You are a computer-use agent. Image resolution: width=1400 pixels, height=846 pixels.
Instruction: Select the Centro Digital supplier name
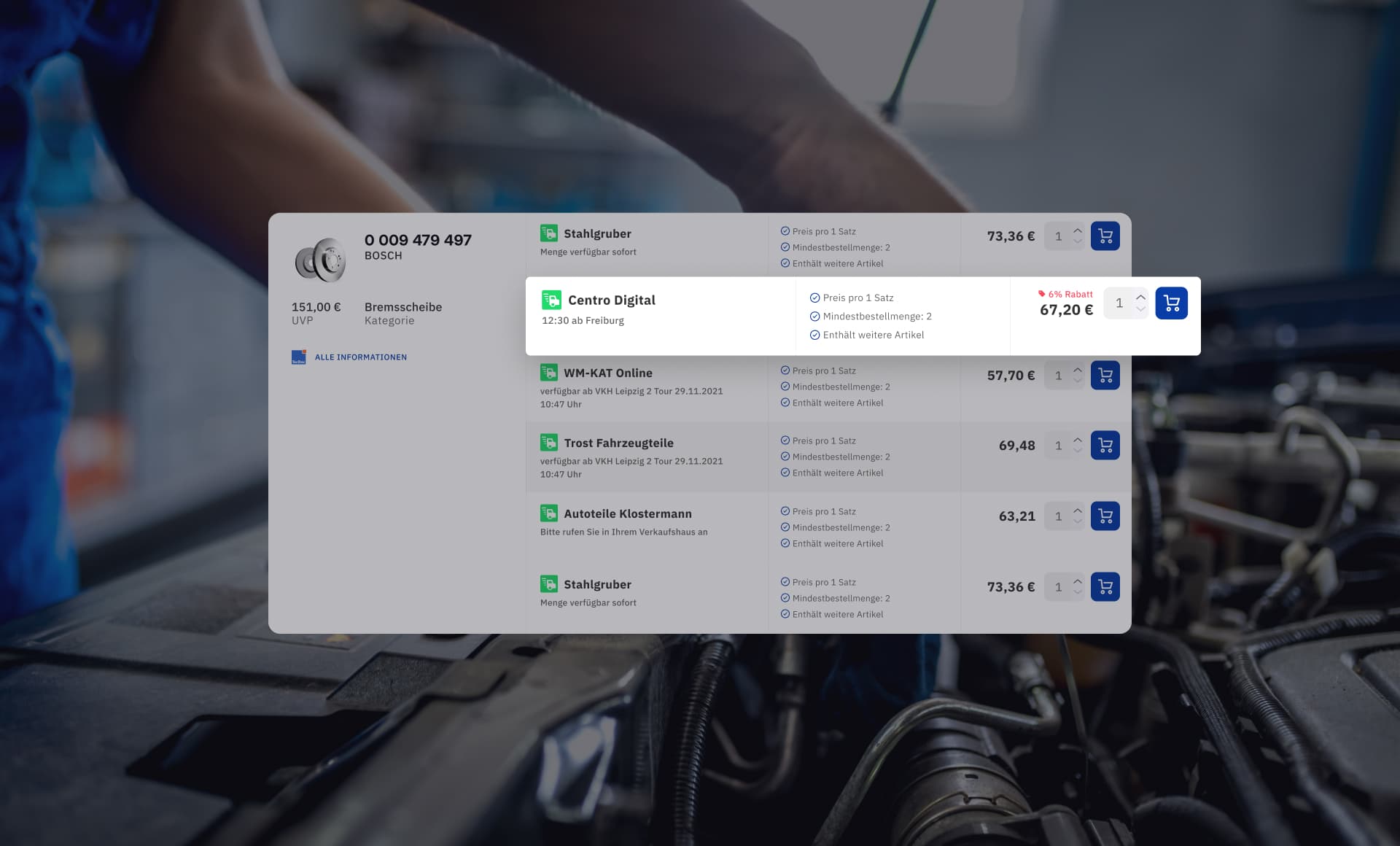point(611,300)
